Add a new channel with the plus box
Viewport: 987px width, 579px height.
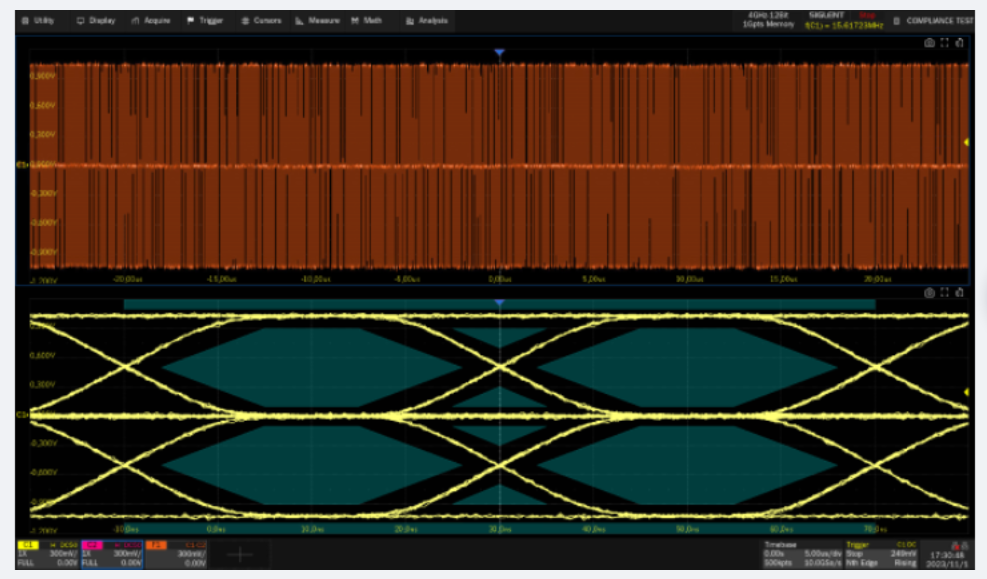coord(240,554)
